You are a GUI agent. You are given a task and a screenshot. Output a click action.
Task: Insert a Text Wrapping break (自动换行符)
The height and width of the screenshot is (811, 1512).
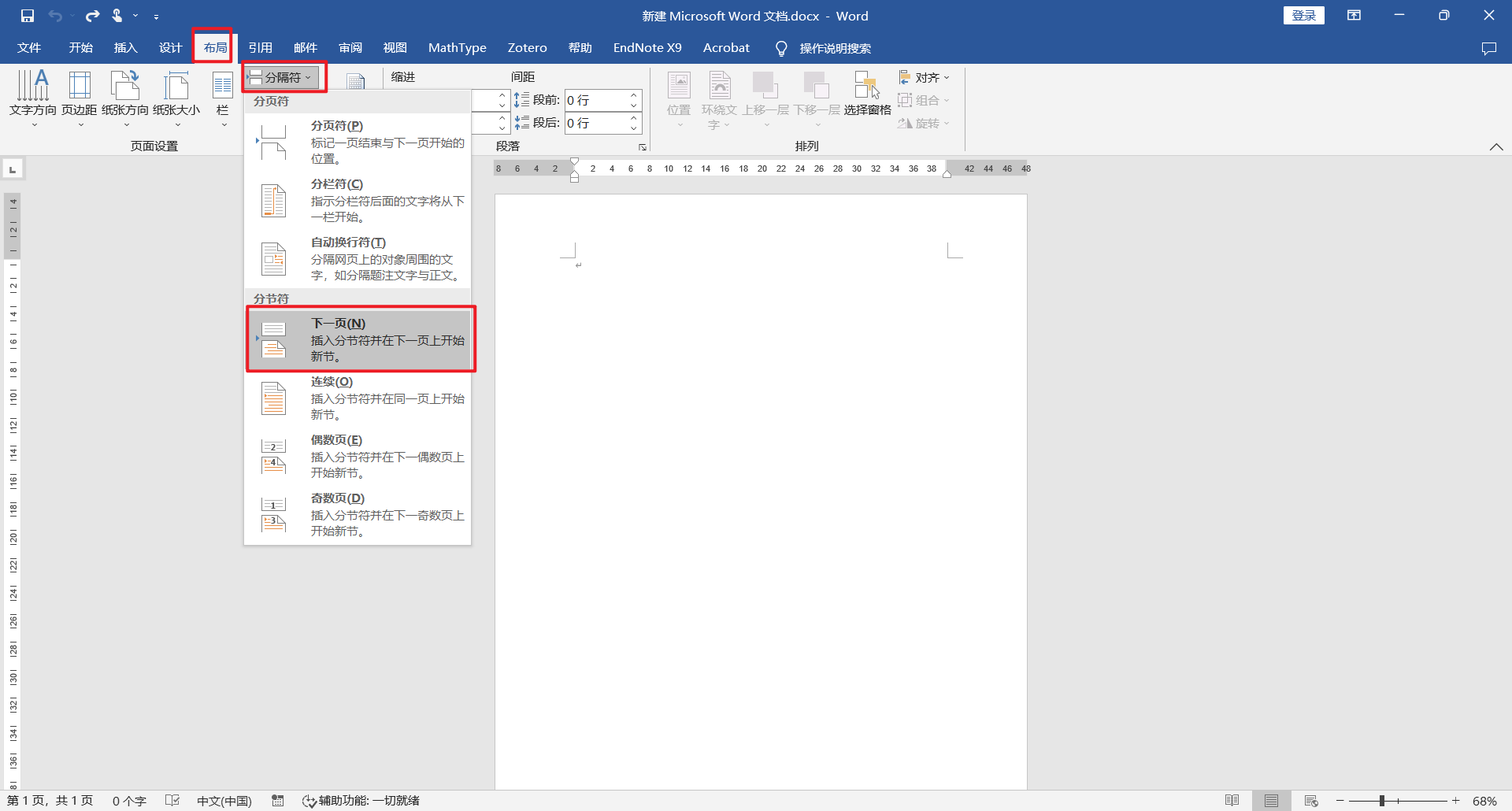(358, 259)
